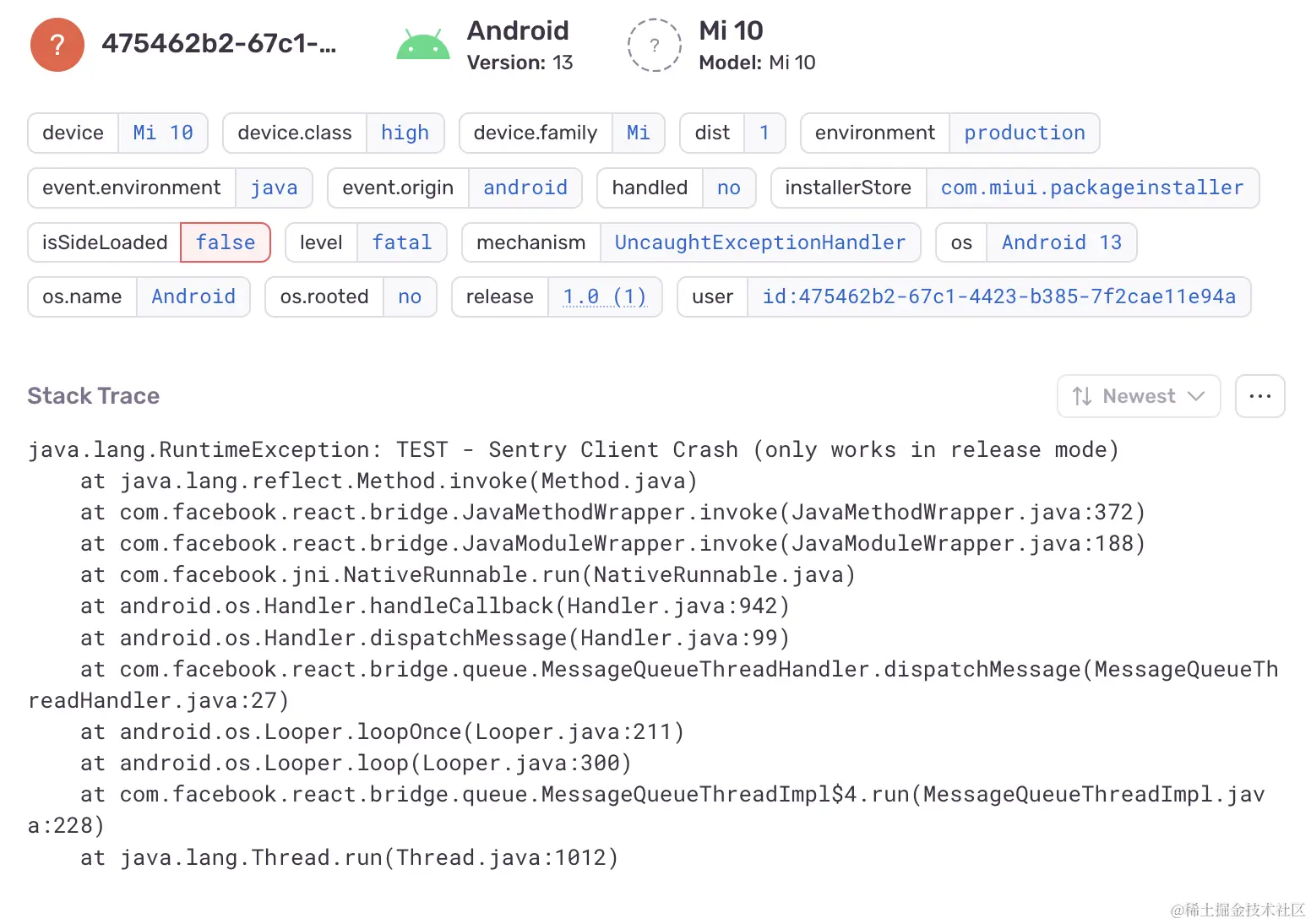This screenshot has height=924, width=1311.
Task: Open the three-dots stack trace menu
Action: (1259, 396)
